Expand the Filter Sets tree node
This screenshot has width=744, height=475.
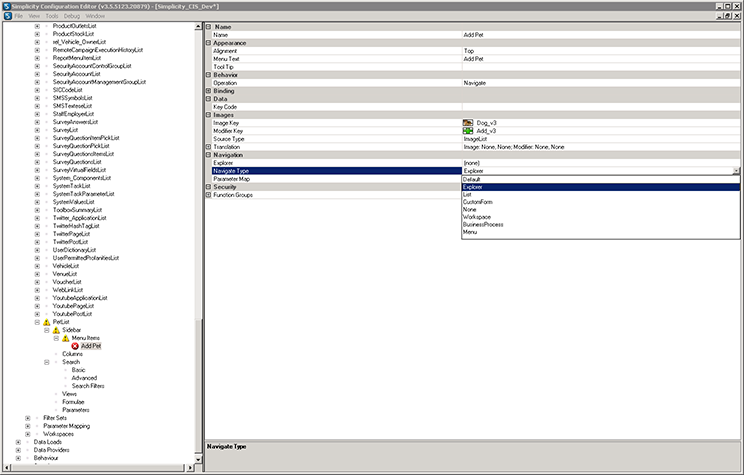[x=27, y=417]
